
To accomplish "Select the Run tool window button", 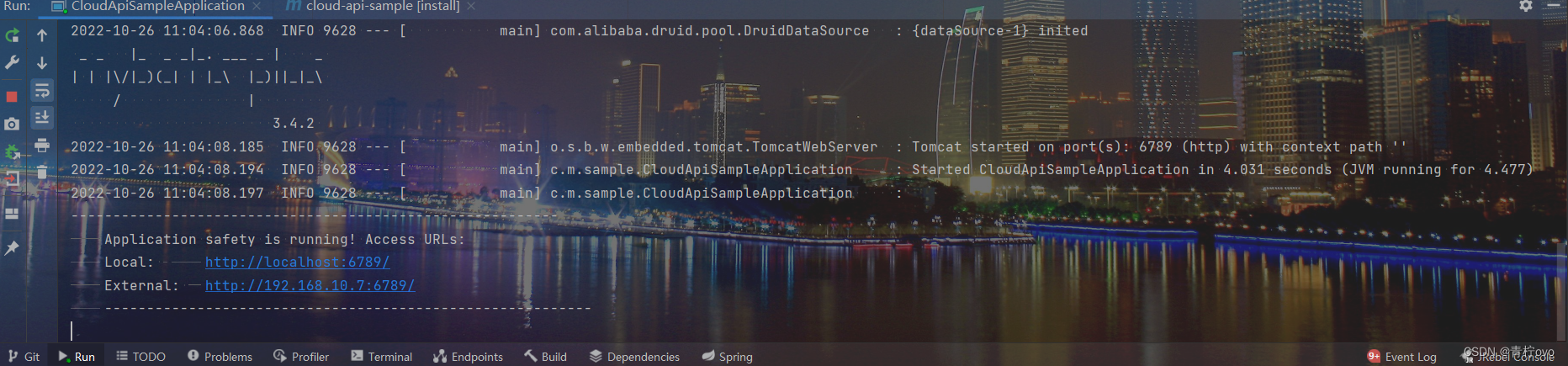I will pos(77,357).
